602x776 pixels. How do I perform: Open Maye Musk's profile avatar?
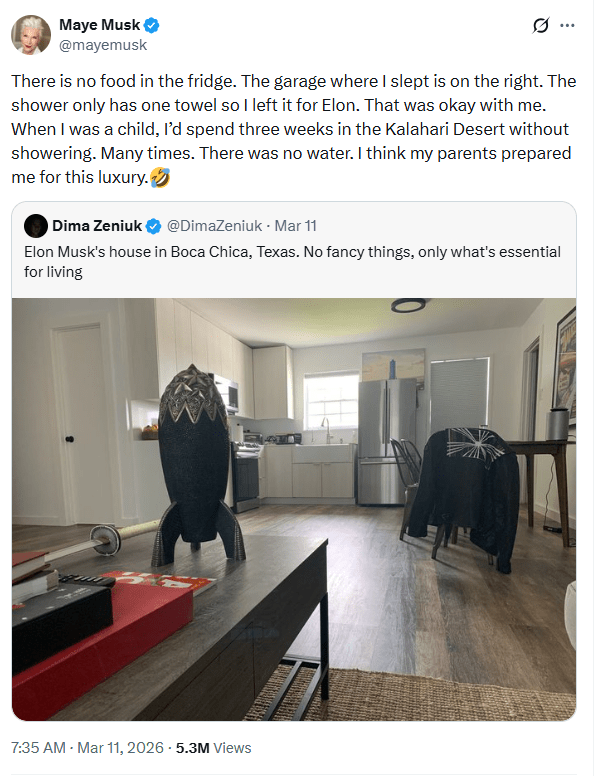[31, 35]
